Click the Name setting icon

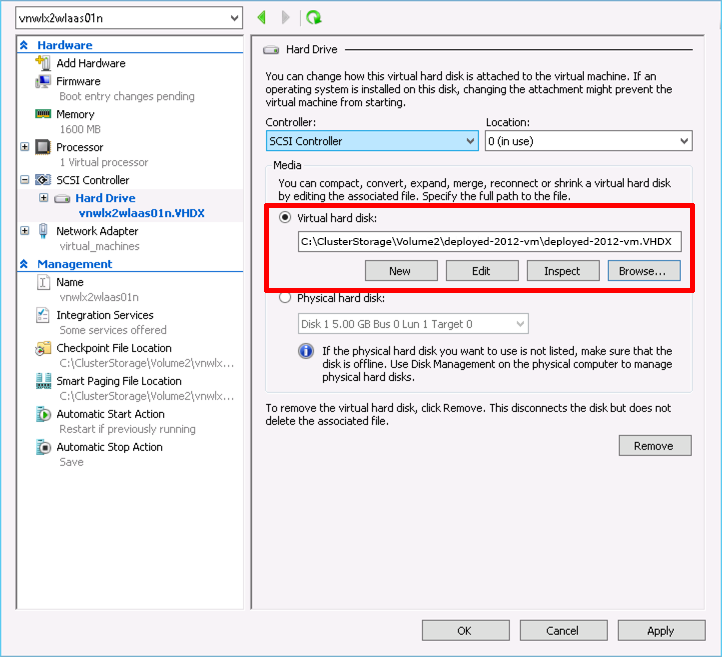pyautogui.click(x=43, y=282)
